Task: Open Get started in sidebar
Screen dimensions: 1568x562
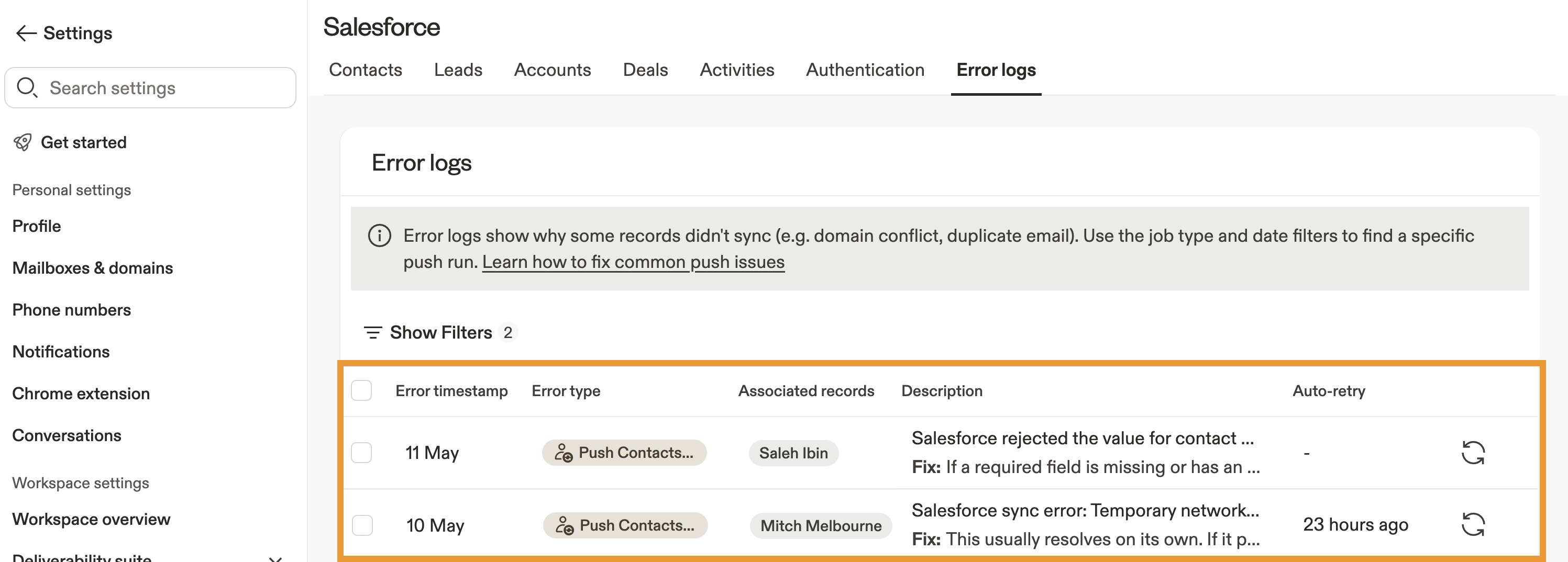Action: pos(83,142)
